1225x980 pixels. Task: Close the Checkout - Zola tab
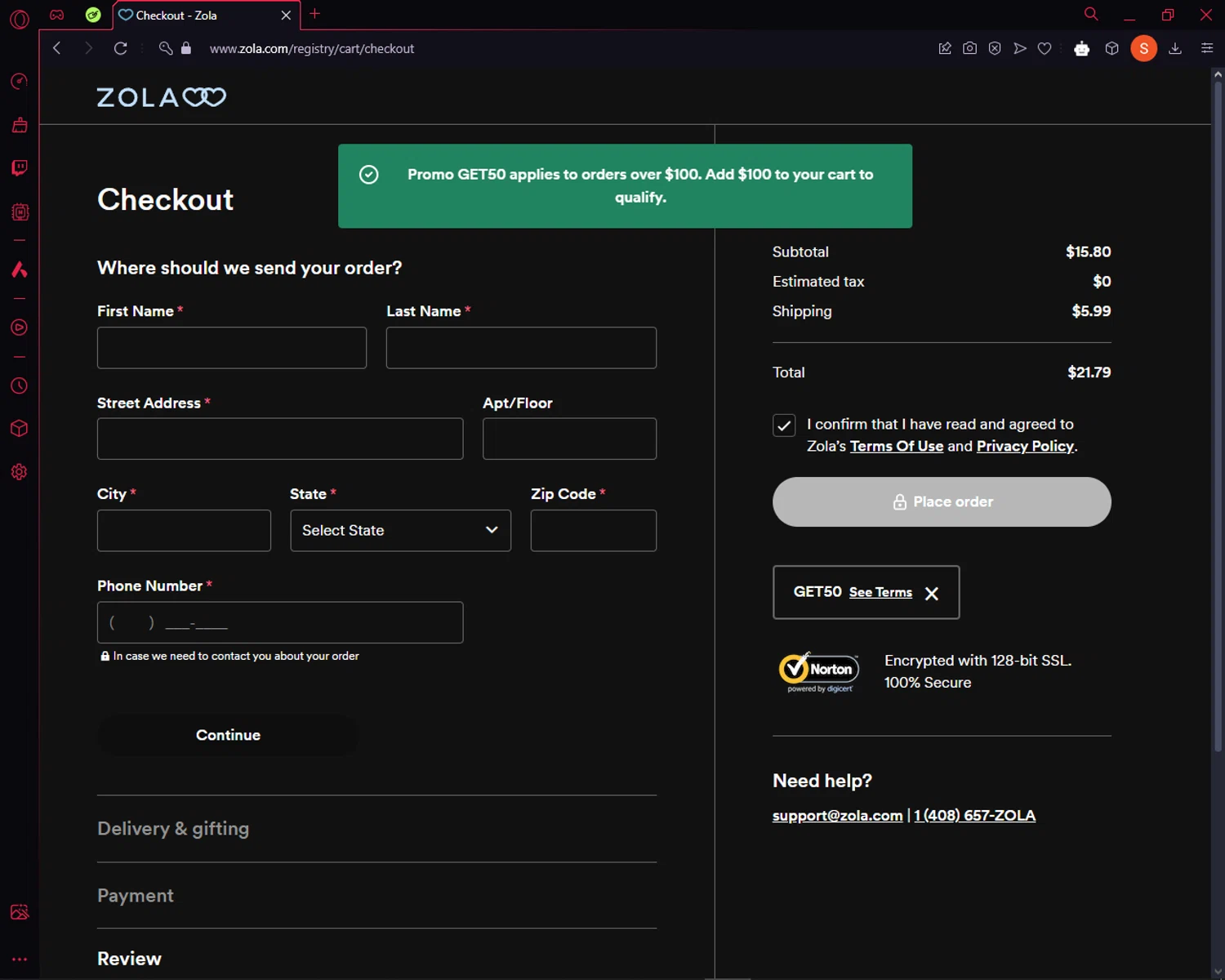[286, 15]
